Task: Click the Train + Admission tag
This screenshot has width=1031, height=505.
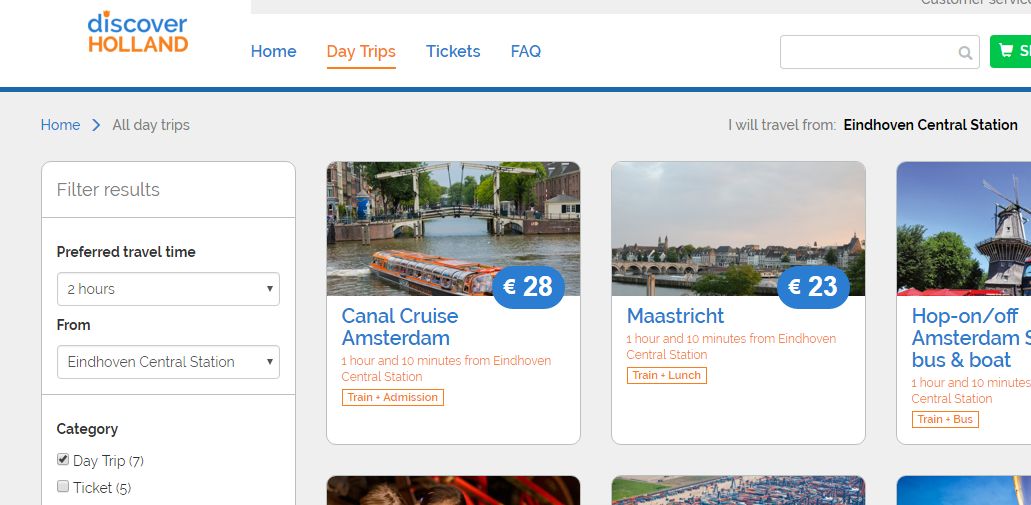Action: [392, 397]
